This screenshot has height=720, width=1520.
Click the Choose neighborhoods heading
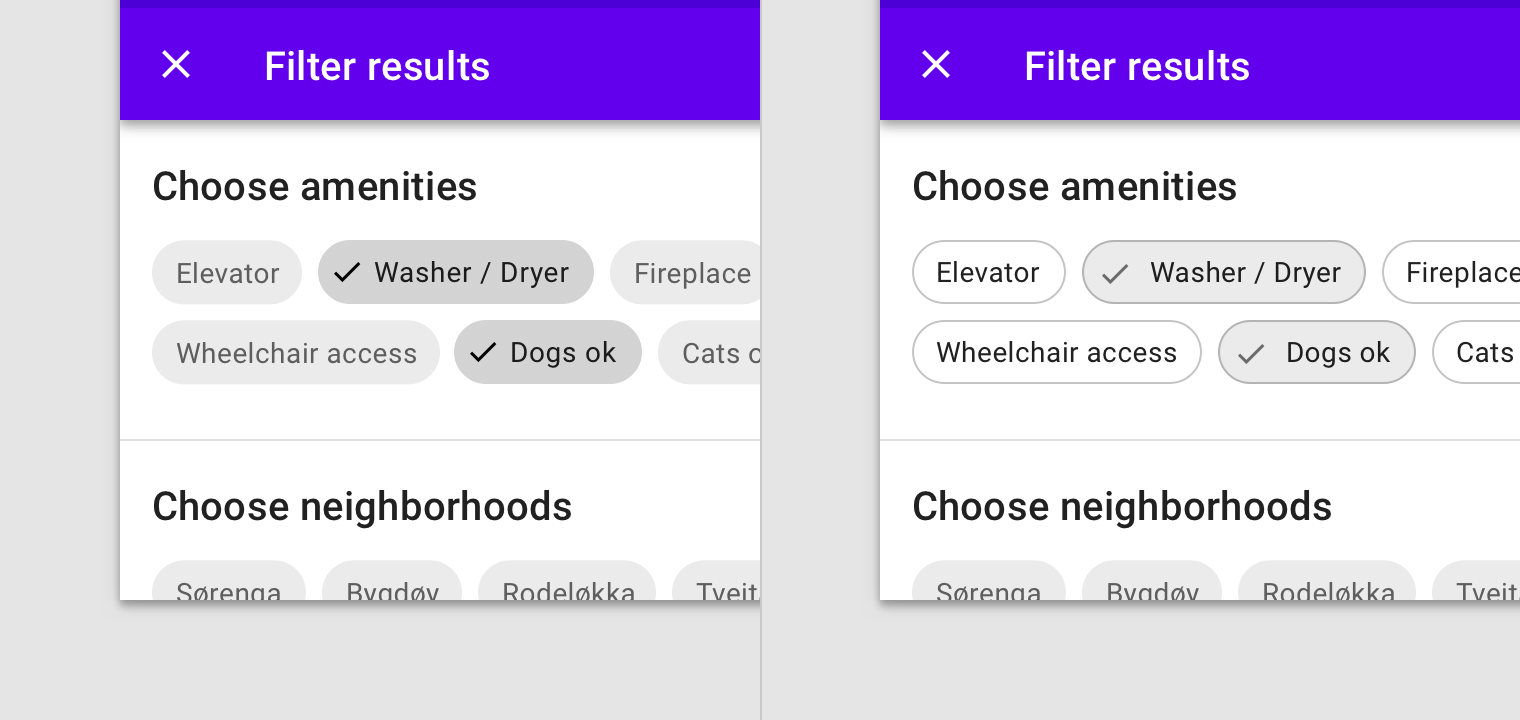[x=362, y=506]
